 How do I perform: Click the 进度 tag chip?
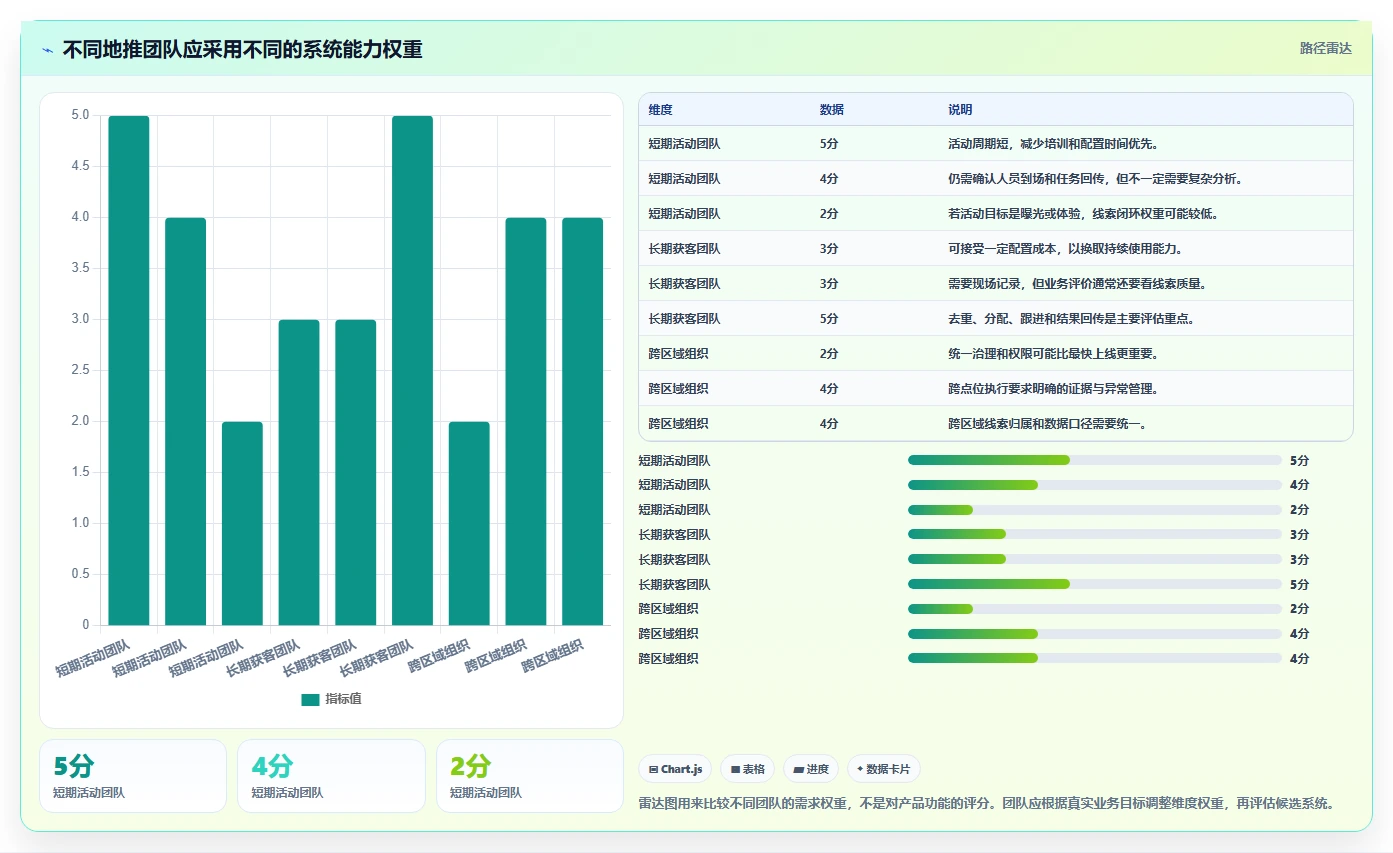click(811, 769)
